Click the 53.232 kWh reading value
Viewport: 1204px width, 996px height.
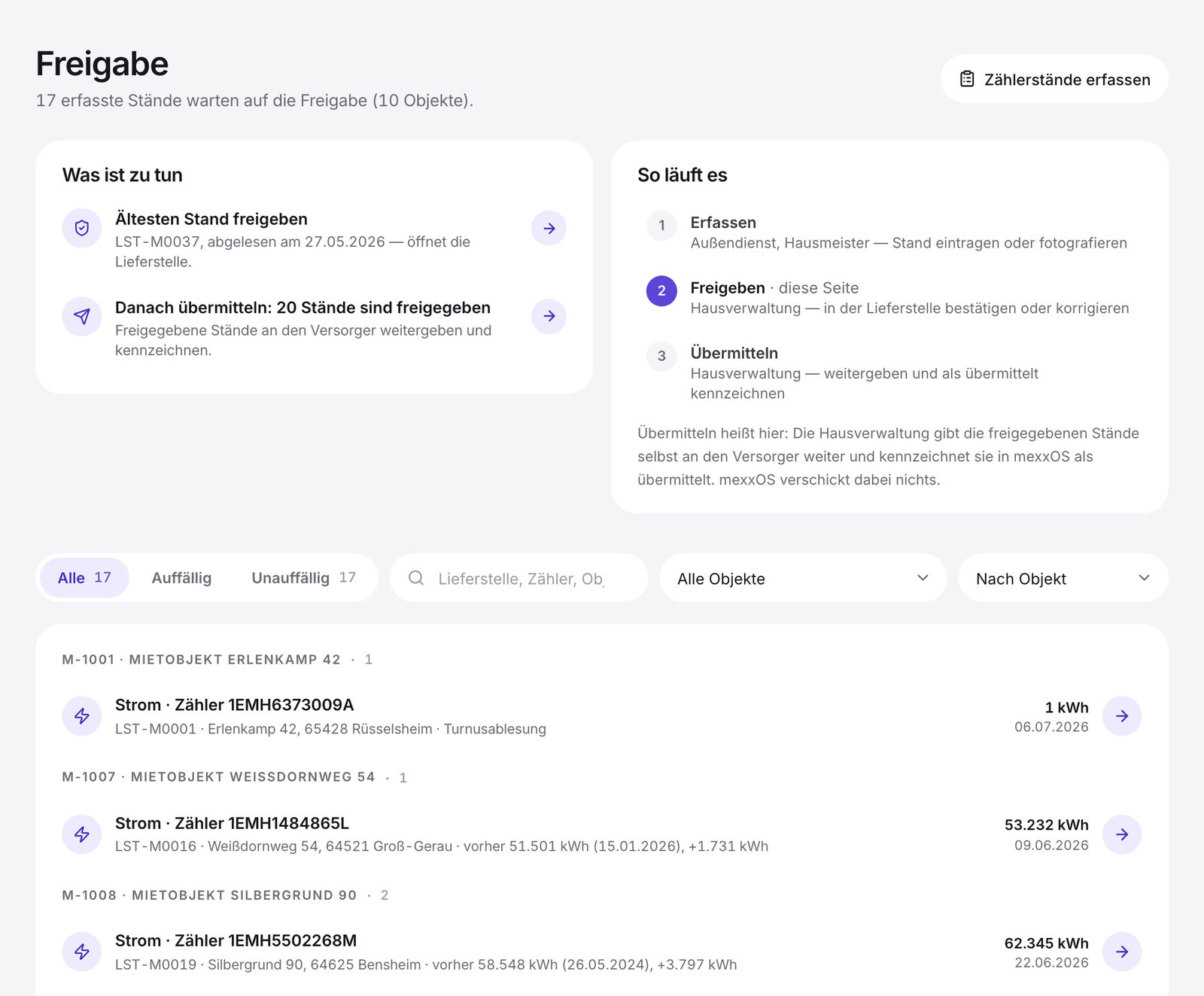[x=1046, y=825]
